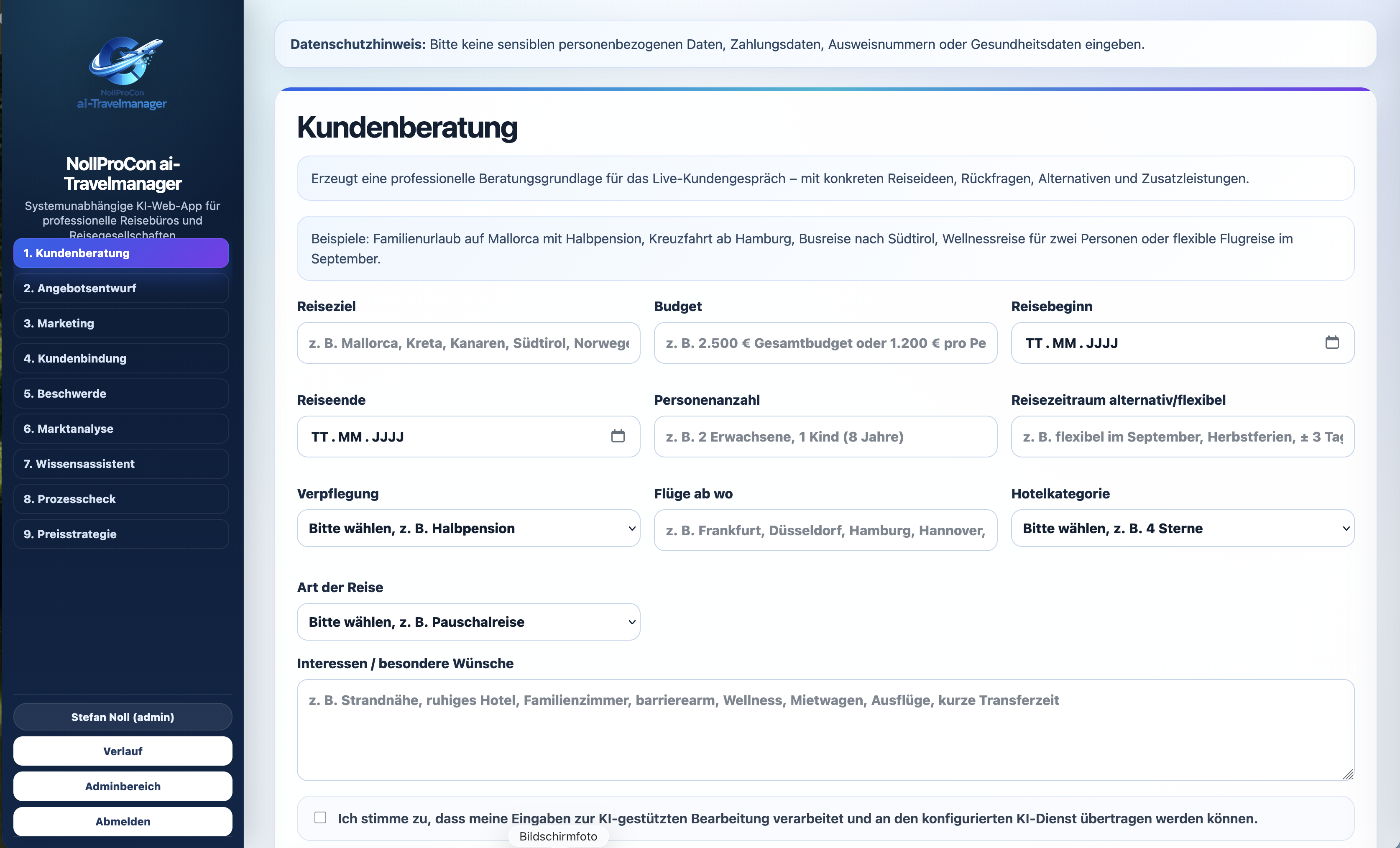This screenshot has width=1400, height=848.
Task: Switch to 3. Marketing section
Action: pyautogui.click(x=121, y=324)
